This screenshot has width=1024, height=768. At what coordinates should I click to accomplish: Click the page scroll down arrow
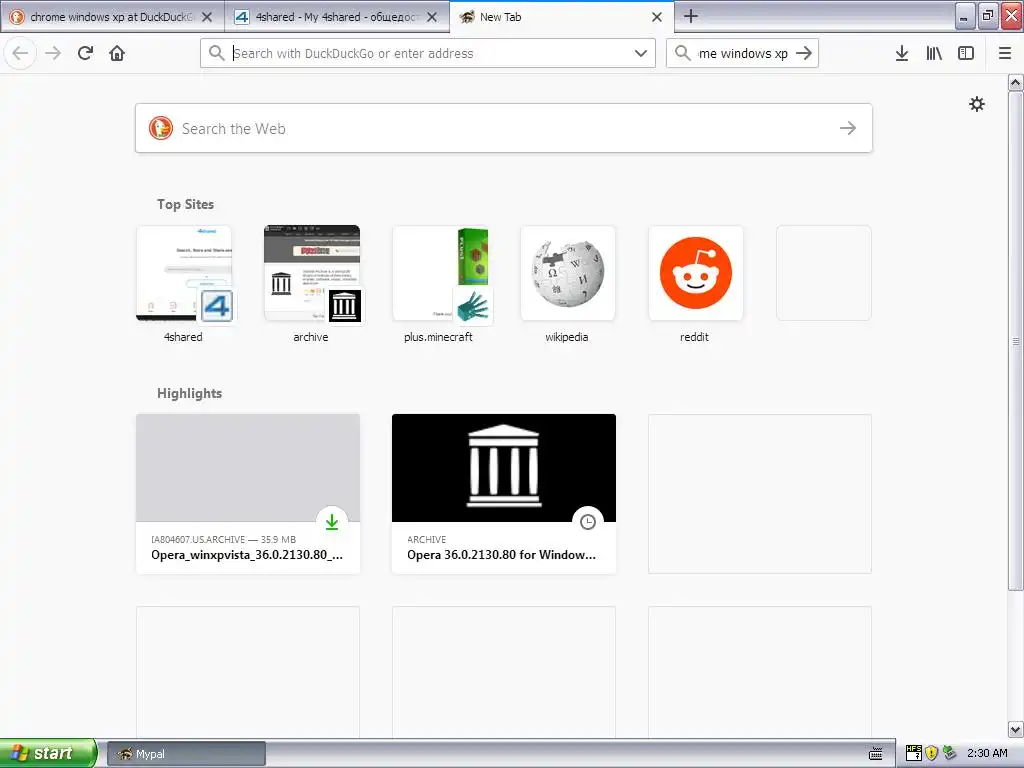click(x=1015, y=729)
